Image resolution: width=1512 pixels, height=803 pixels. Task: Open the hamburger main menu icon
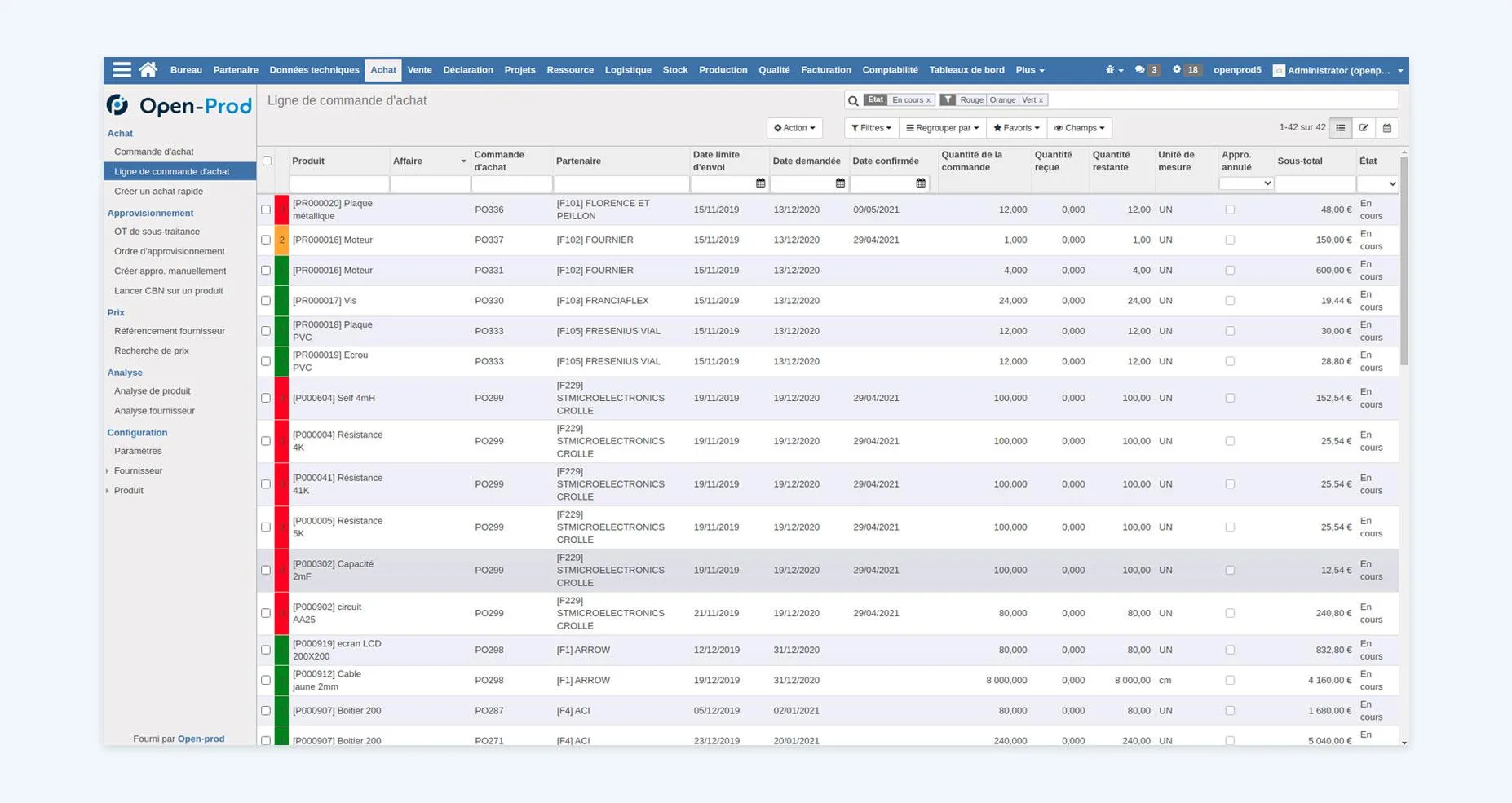(122, 70)
